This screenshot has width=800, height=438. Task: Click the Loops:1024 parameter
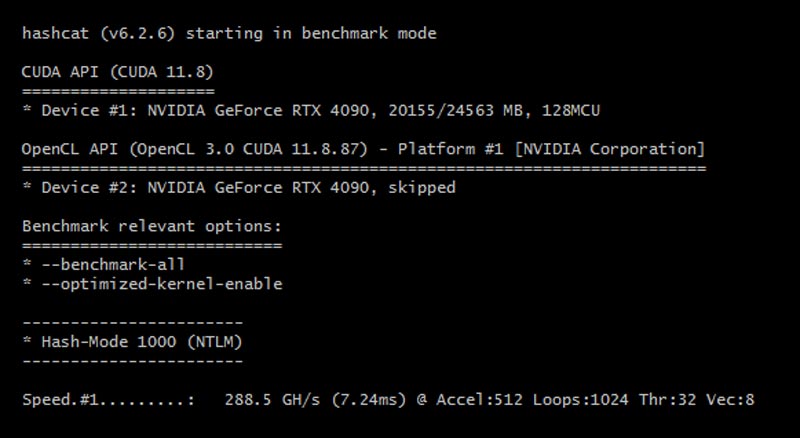[x=581, y=400]
